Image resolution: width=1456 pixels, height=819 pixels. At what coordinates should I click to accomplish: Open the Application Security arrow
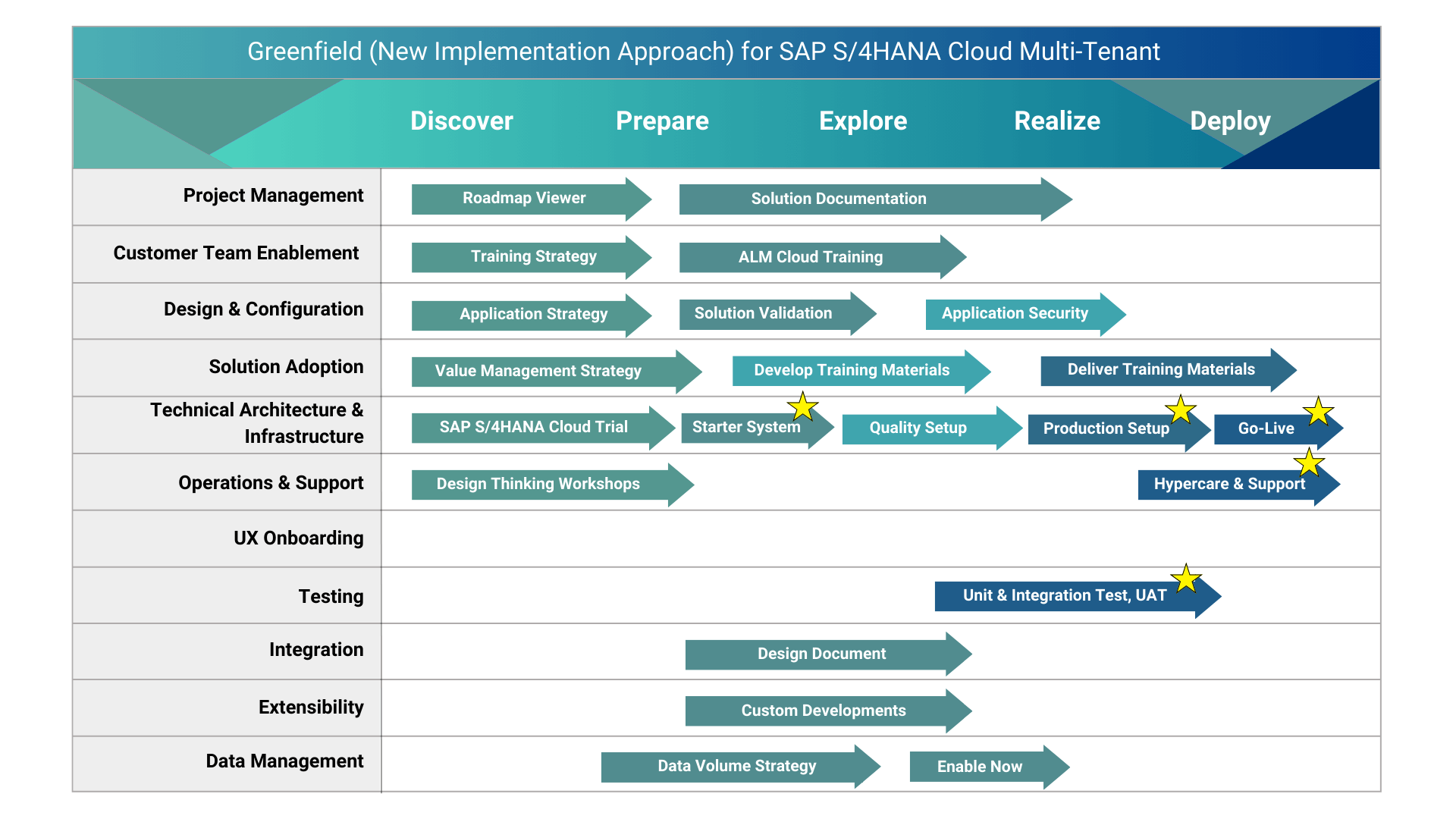click(1026, 314)
